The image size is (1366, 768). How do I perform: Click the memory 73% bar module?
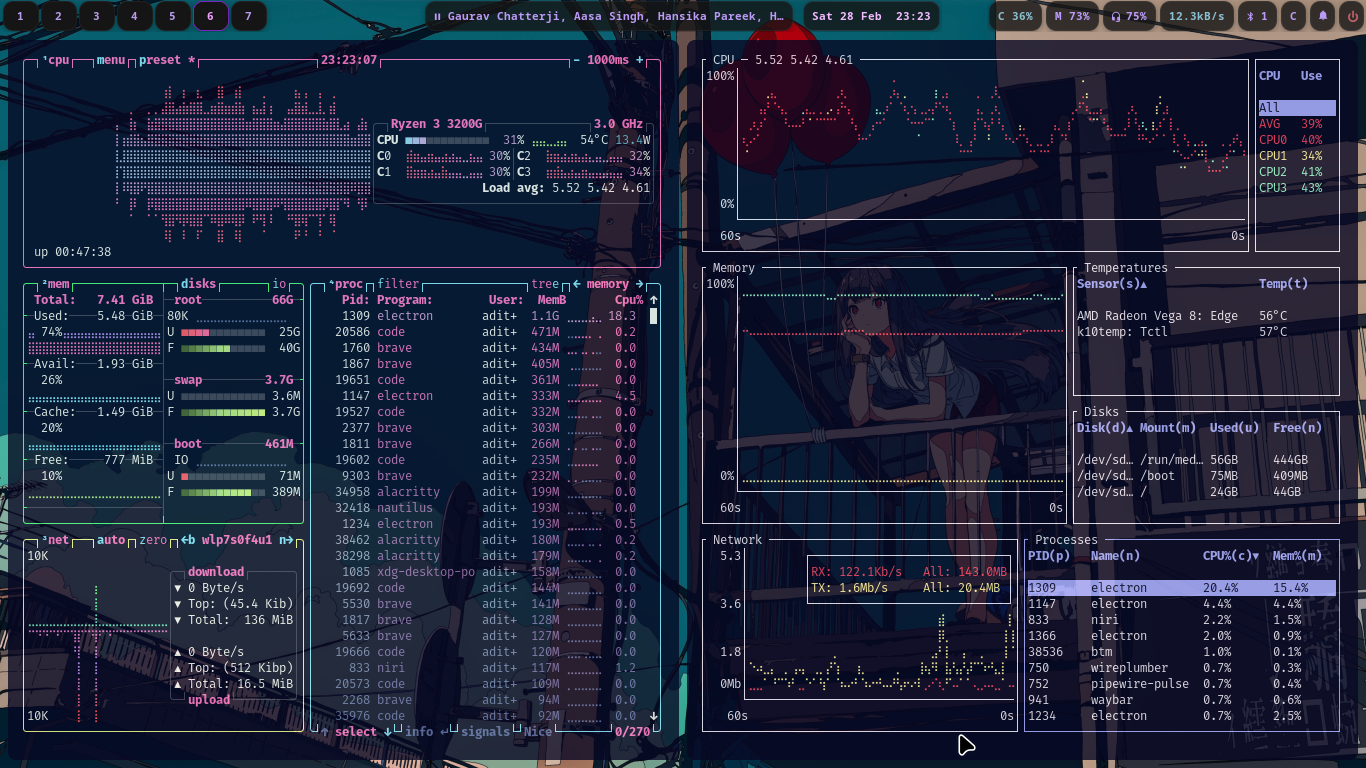coord(1073,16)
